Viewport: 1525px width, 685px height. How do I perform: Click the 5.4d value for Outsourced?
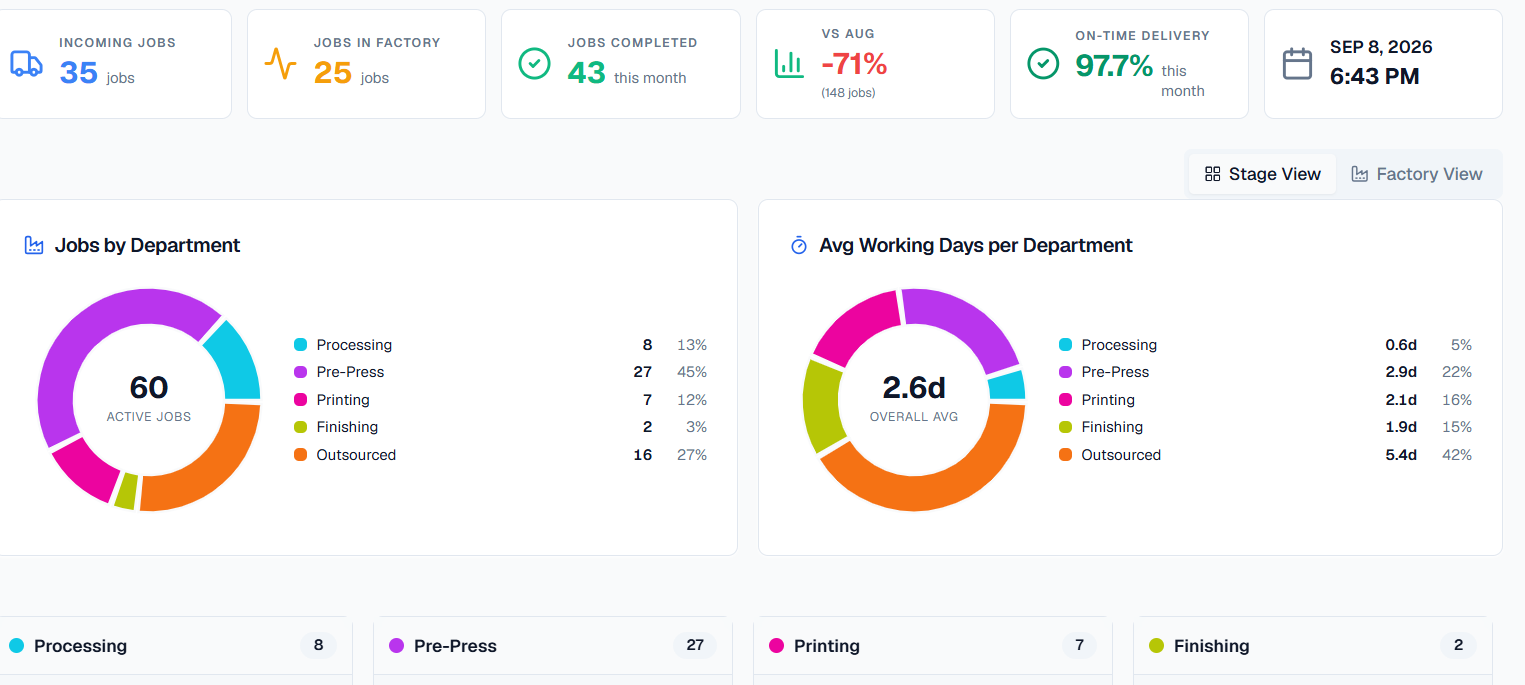click(1401, 455)
